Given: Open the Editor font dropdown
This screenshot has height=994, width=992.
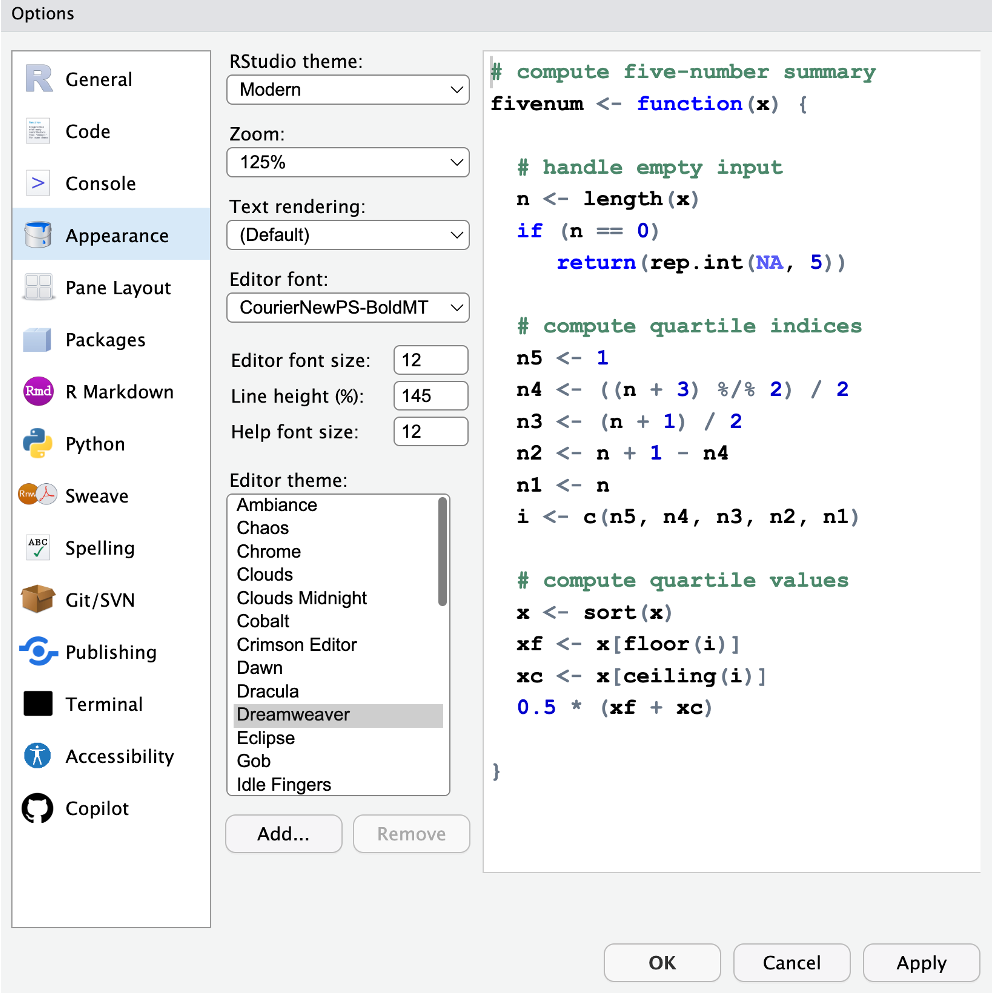Looking at the screenshot, I should pos(348,307).
